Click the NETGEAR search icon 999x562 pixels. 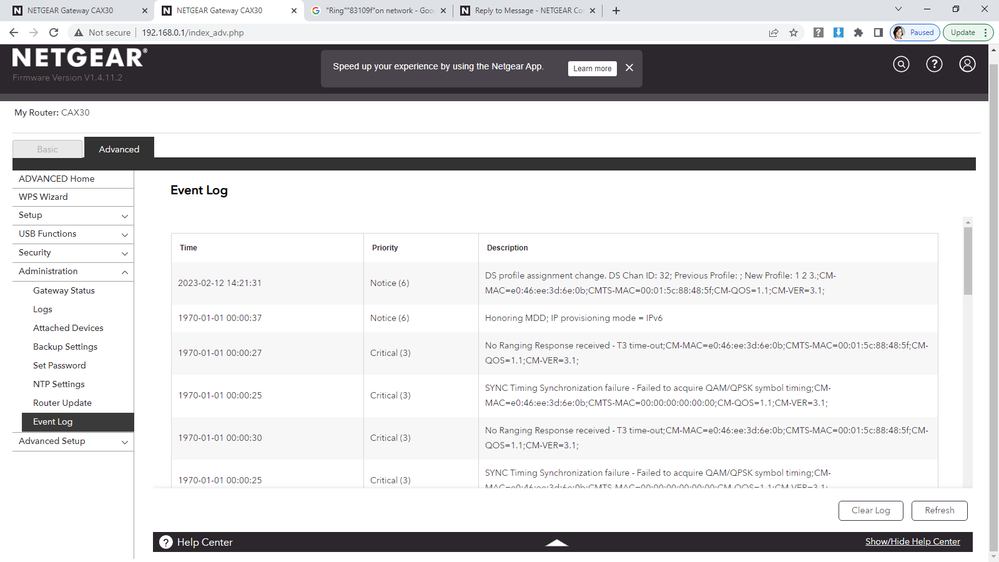coord(901,64)
